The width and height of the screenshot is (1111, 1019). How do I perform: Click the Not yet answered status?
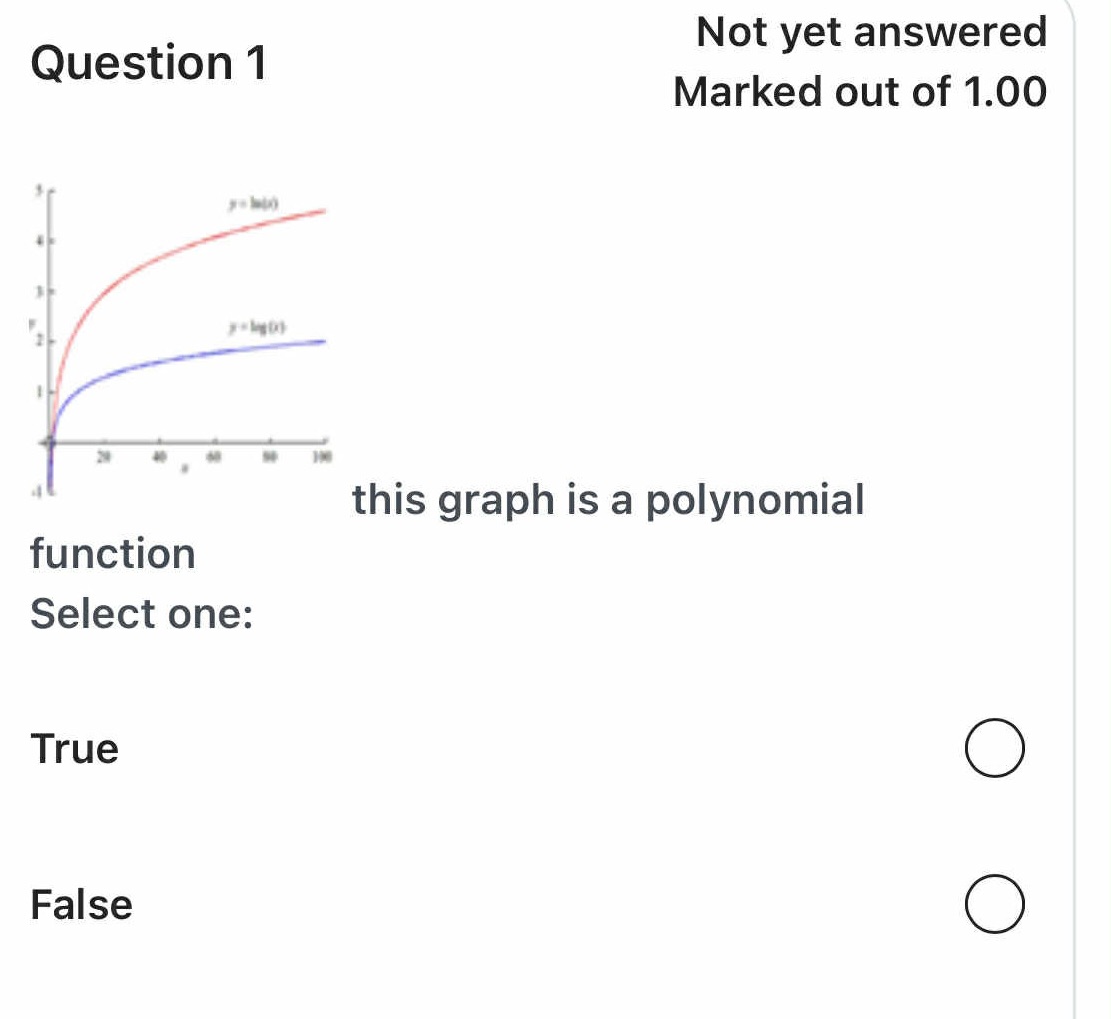coord(869,32)
